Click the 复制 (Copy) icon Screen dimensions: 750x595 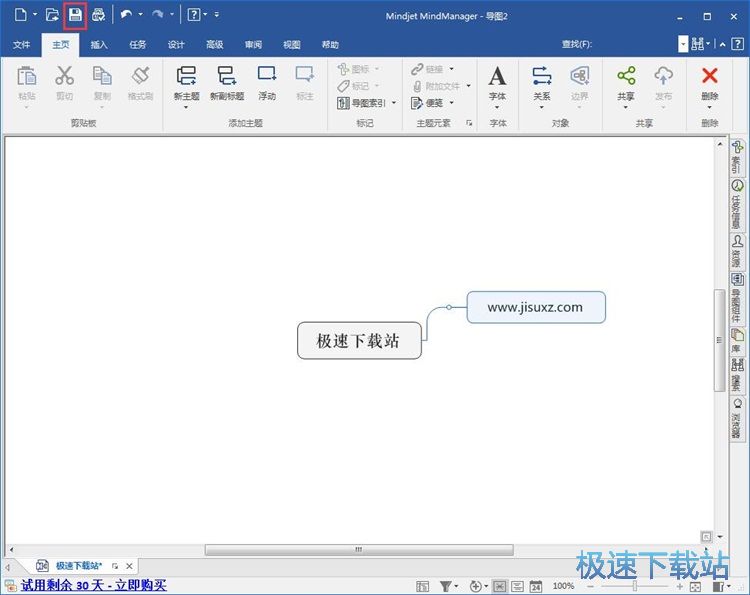click(102, 76)
